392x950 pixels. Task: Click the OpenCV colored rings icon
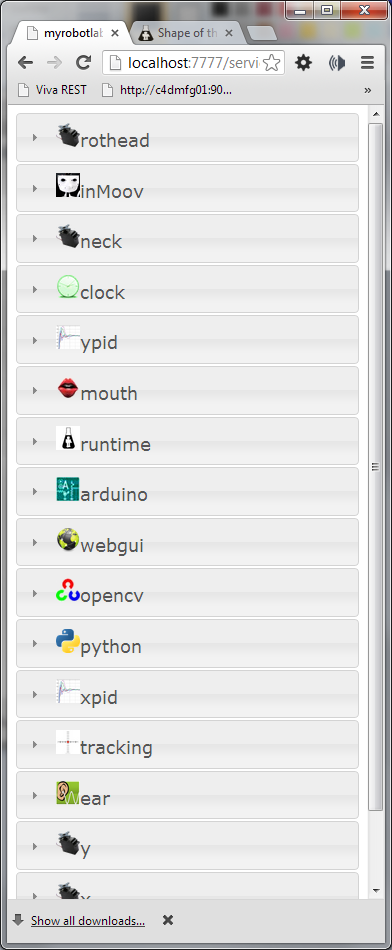point(68,590)
